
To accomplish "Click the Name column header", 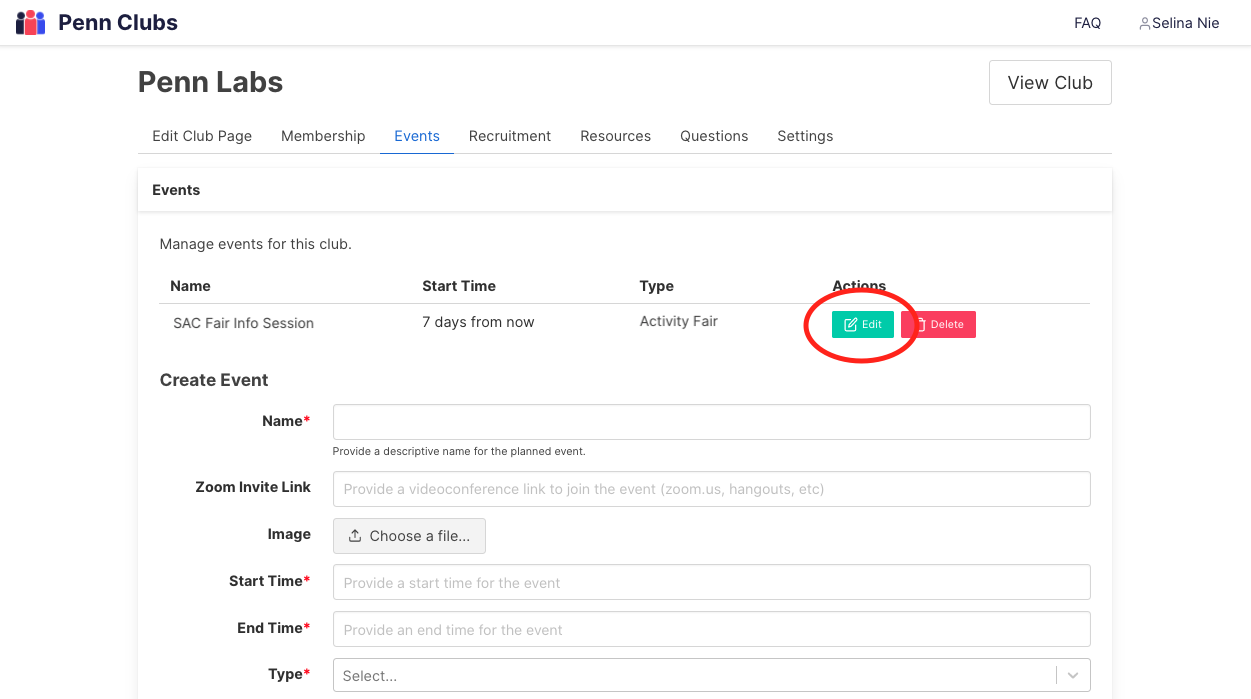I will coord(190,286).
